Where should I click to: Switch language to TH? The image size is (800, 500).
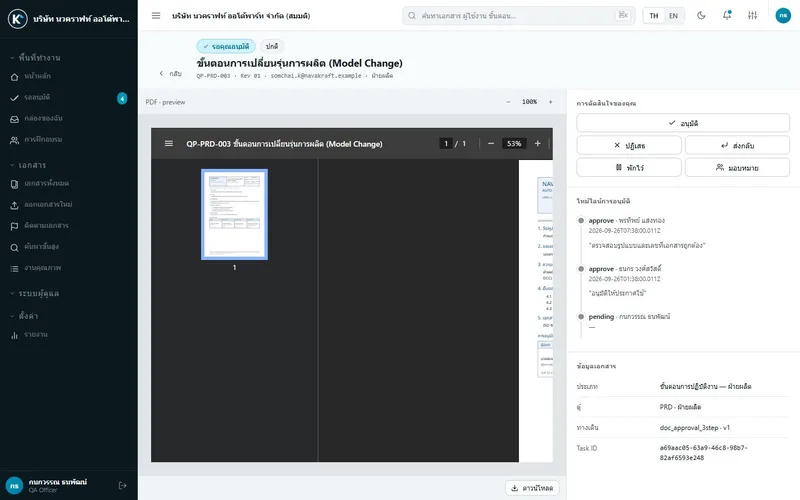654,16
